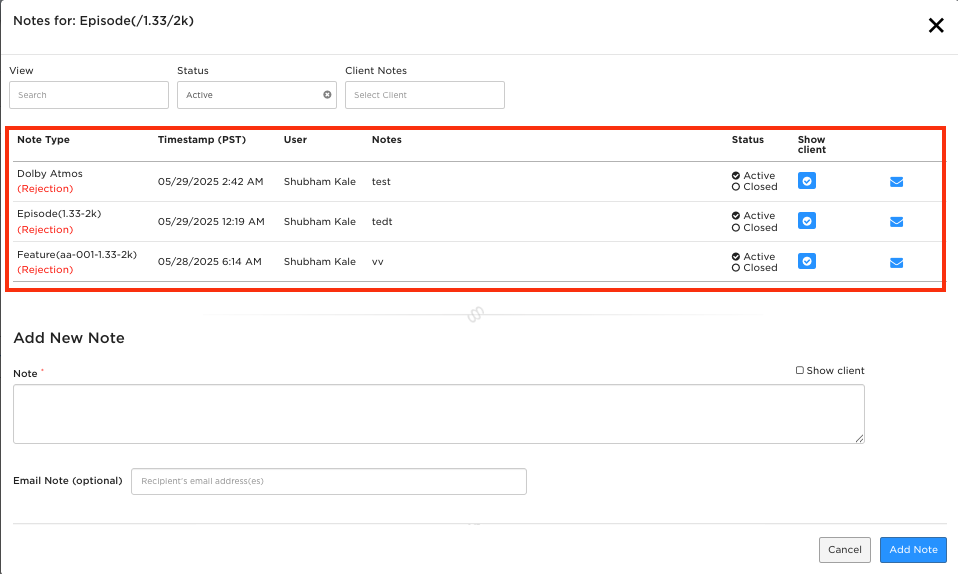Toggle Show client for Feature(aa-001-1.33-2k) note
This screenshot has height=574, width=958.
point(806,261)
